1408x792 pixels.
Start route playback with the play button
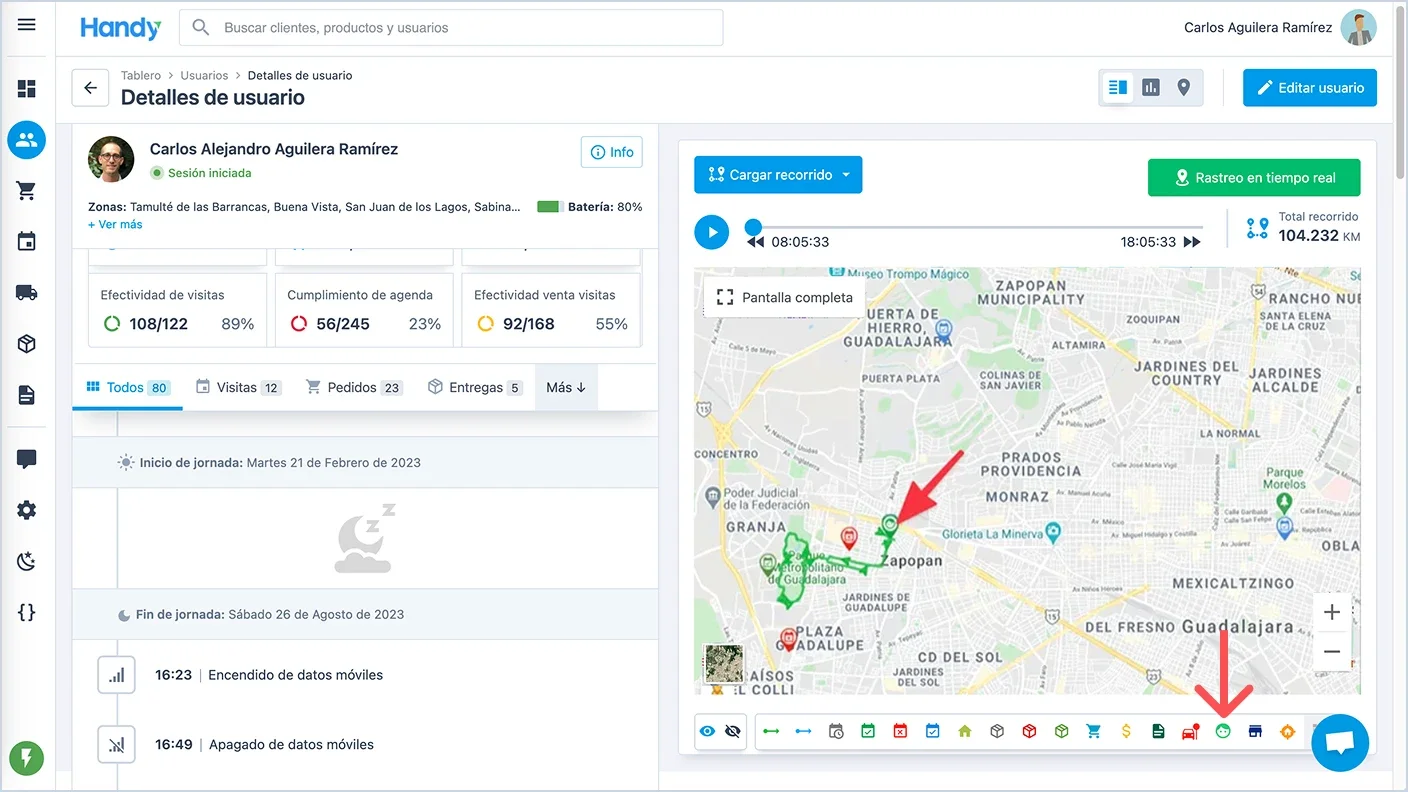(x=712, y=232)
